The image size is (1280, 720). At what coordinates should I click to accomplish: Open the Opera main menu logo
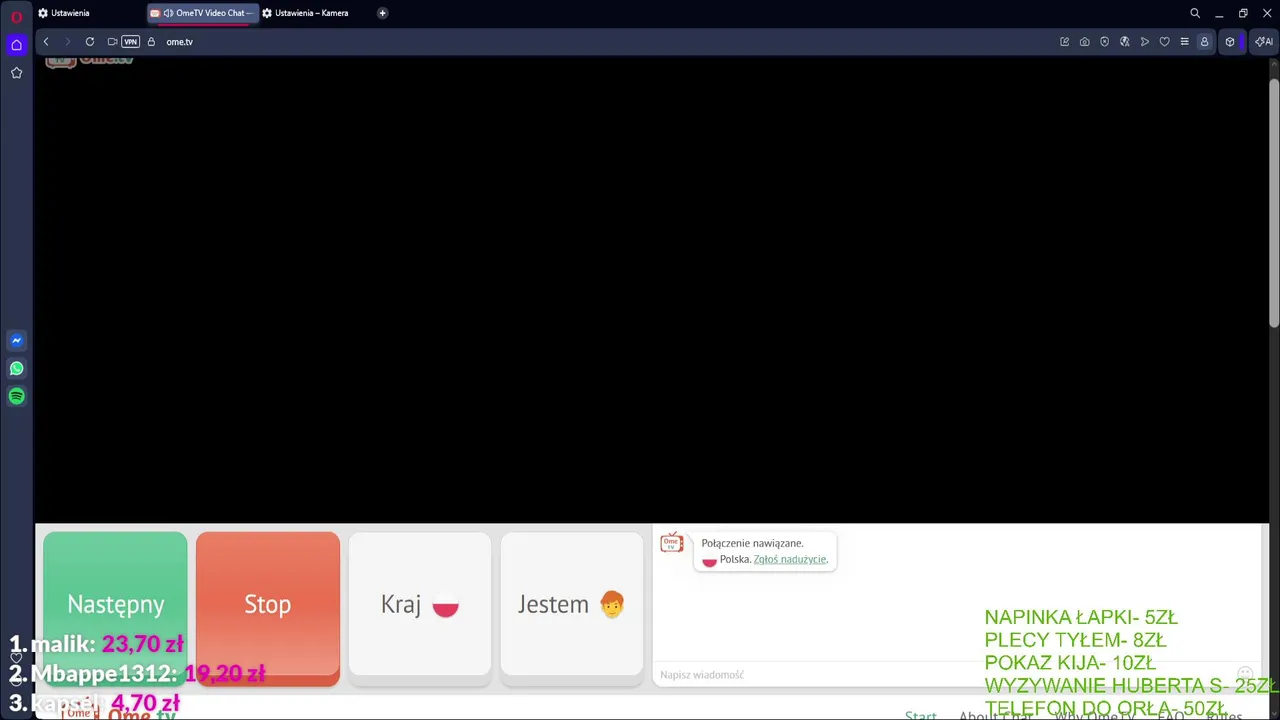pyautogui.click(x=16, y=16)
